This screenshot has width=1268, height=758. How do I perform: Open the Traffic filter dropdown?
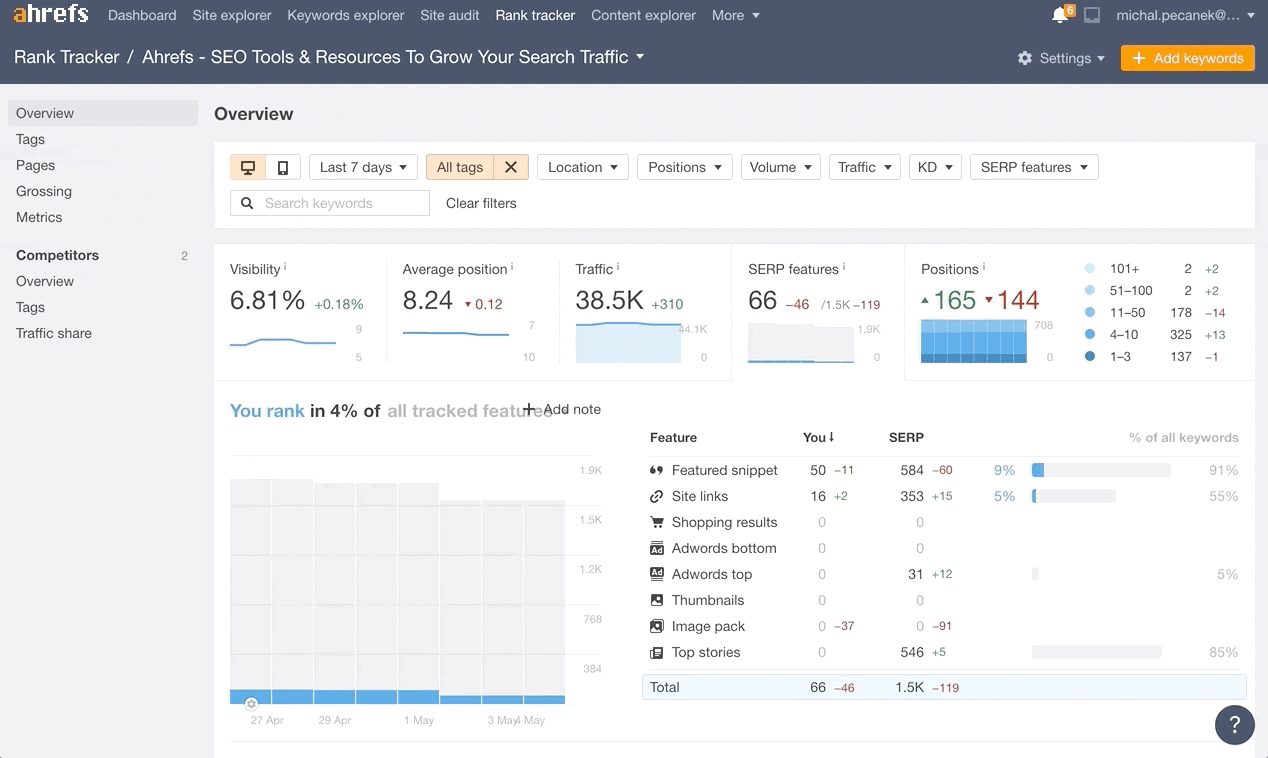[x=864, y=167]
